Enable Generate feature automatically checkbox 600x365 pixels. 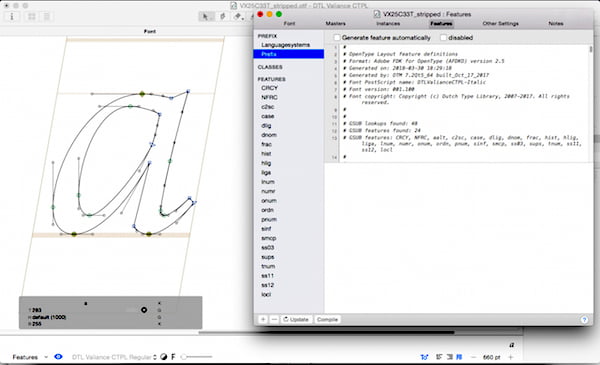coord(337,37)
